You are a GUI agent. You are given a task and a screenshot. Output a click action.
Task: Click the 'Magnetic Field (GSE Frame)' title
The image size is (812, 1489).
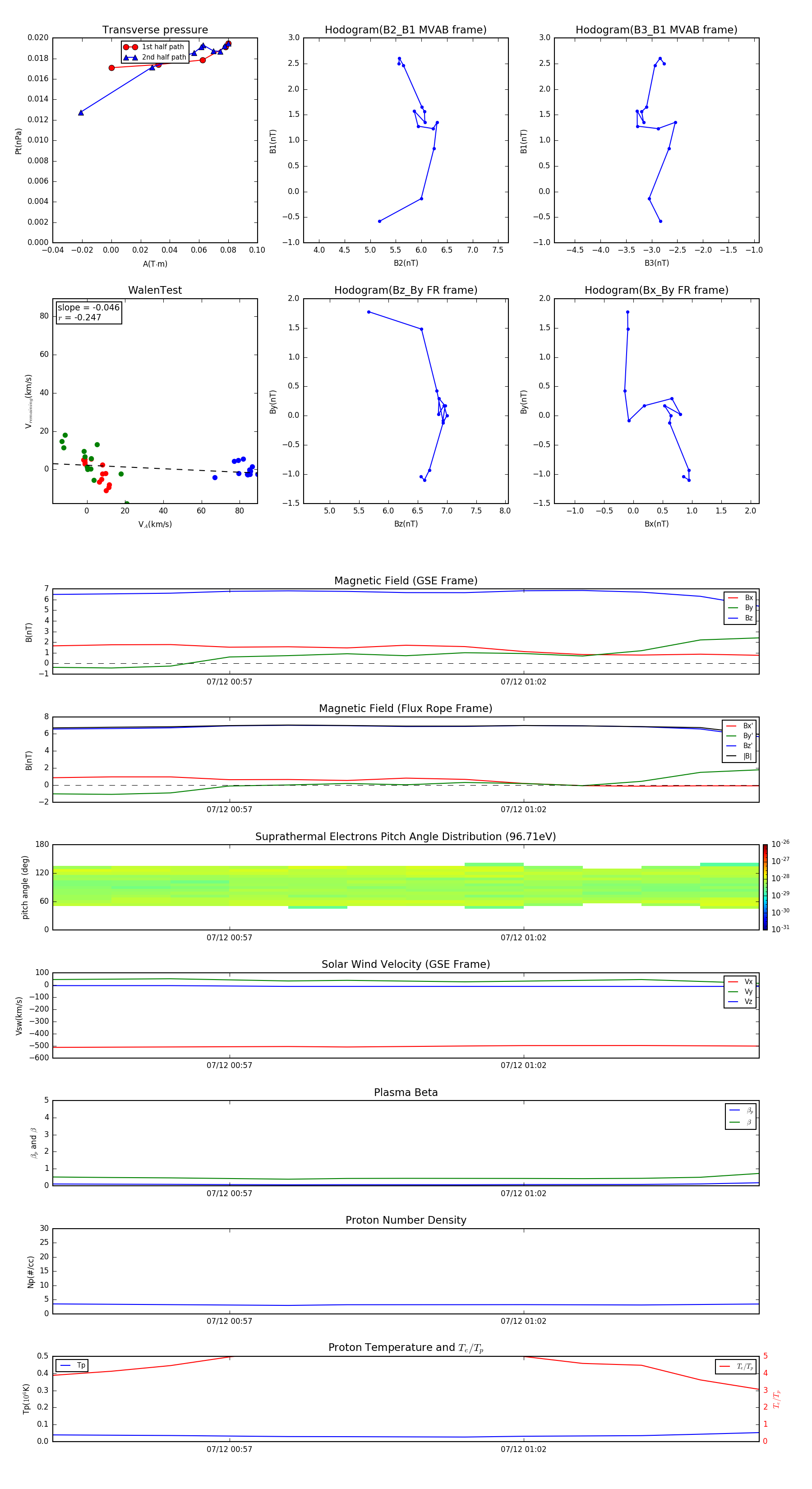[x=406, y=581]
